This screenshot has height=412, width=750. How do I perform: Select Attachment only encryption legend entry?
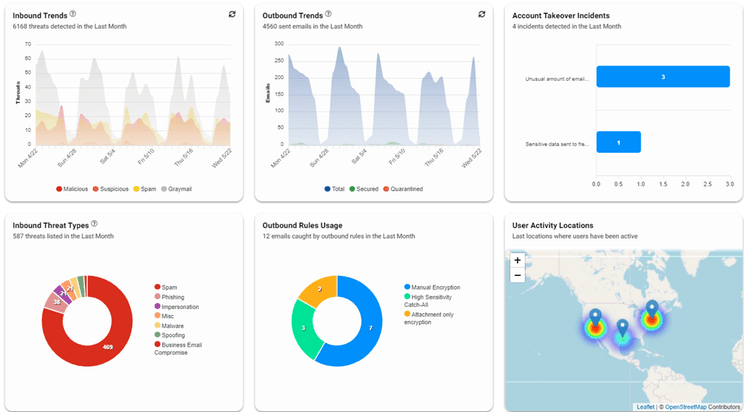429,318
